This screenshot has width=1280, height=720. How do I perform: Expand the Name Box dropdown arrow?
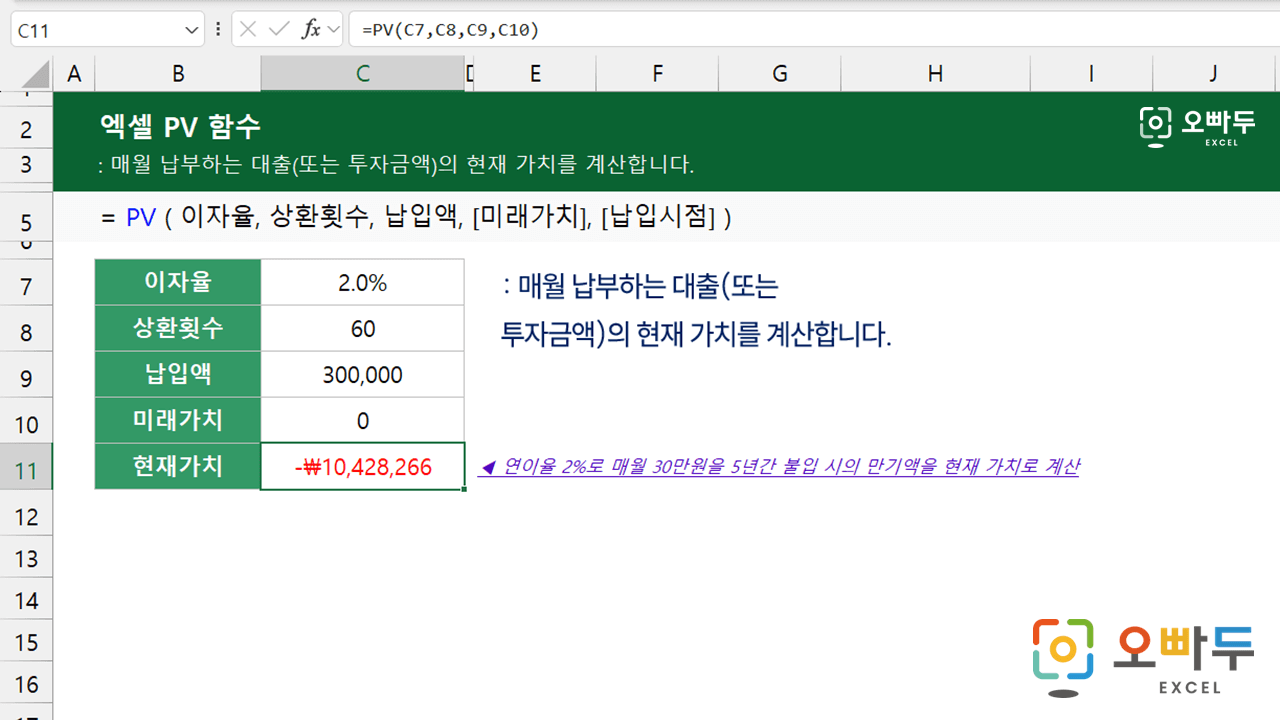[x=191, y=30]
